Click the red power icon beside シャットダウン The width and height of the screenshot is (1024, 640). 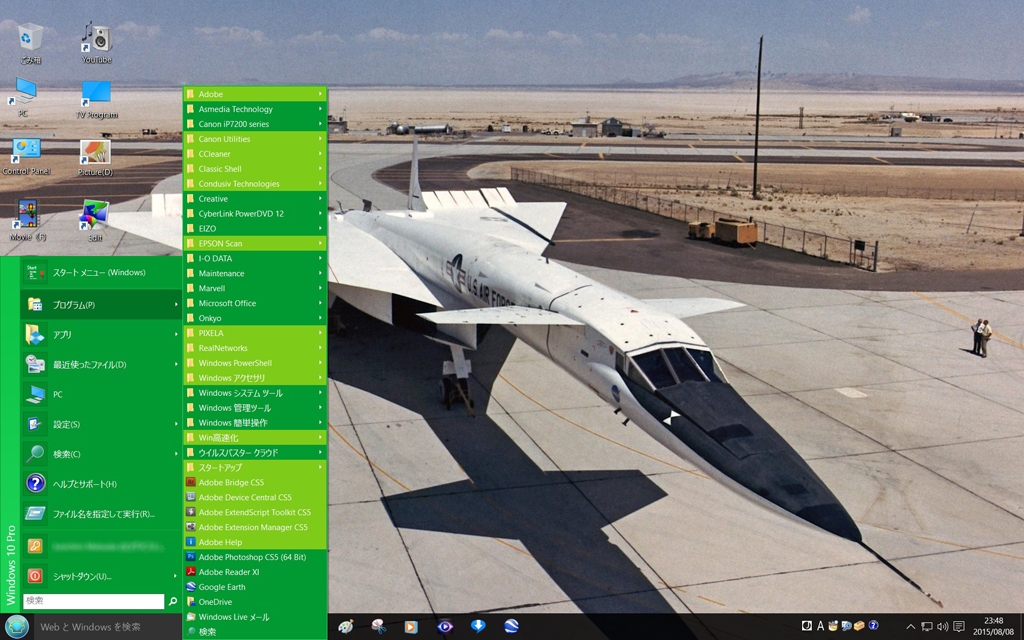click(35, 576)
